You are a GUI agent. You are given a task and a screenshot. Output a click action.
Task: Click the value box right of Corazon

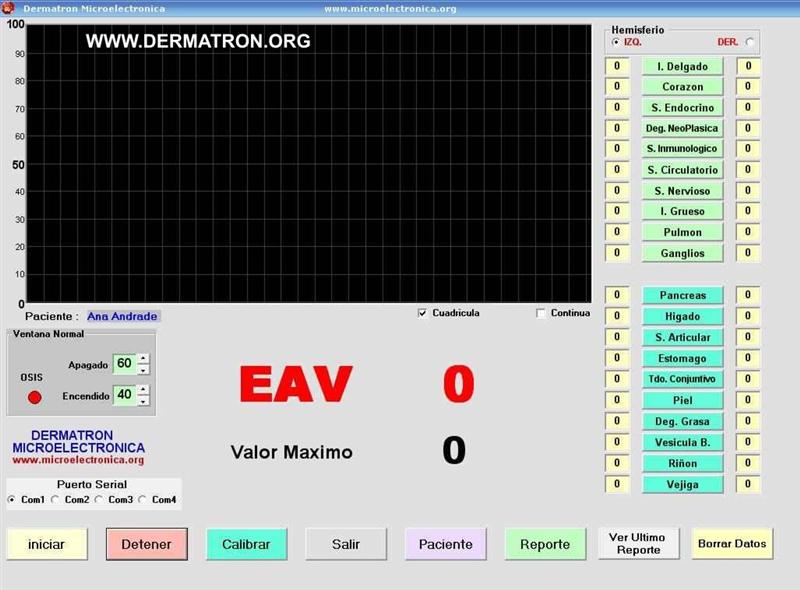(748, 86)
